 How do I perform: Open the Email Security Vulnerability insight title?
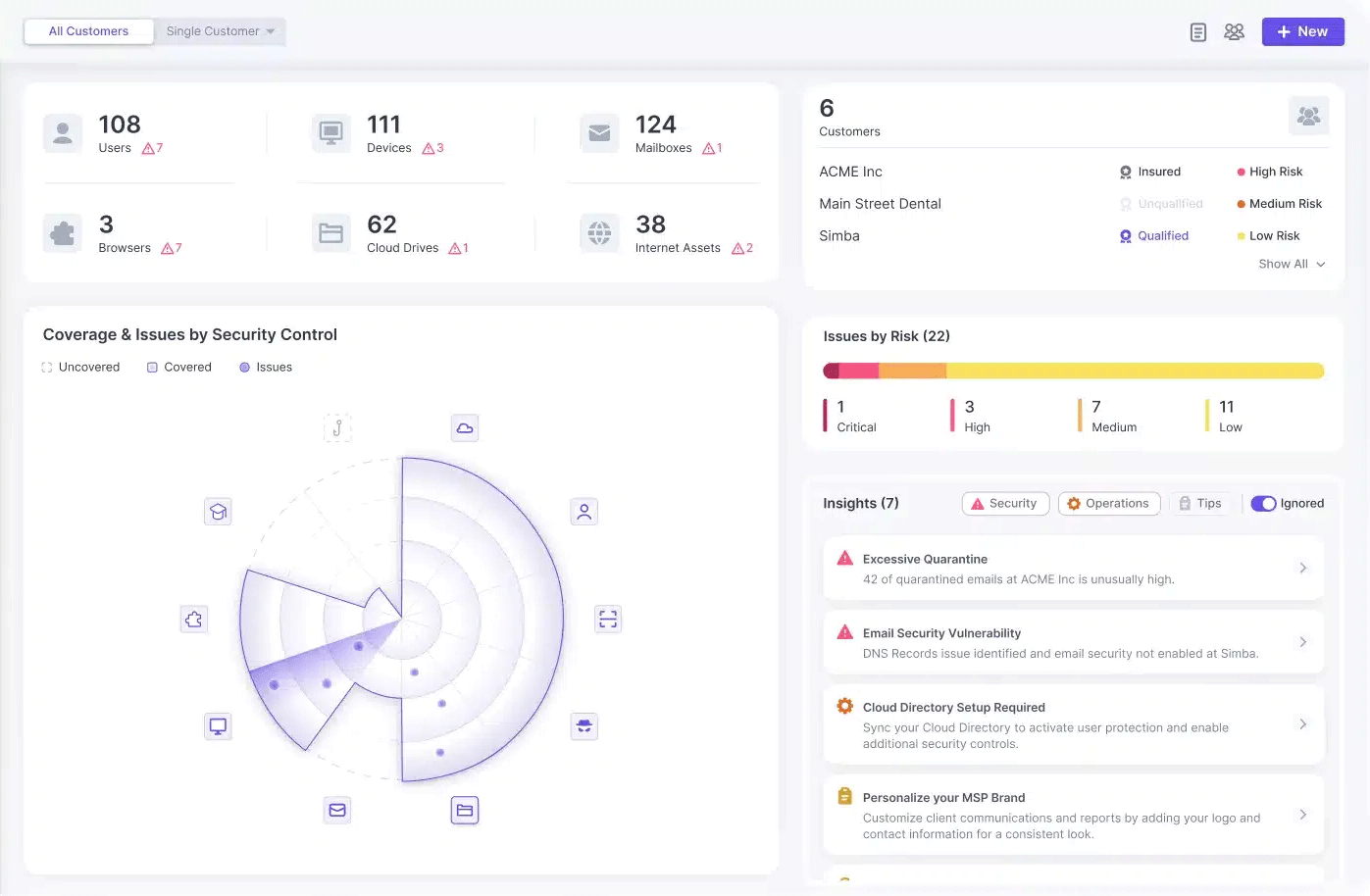[x=941, y=633]
